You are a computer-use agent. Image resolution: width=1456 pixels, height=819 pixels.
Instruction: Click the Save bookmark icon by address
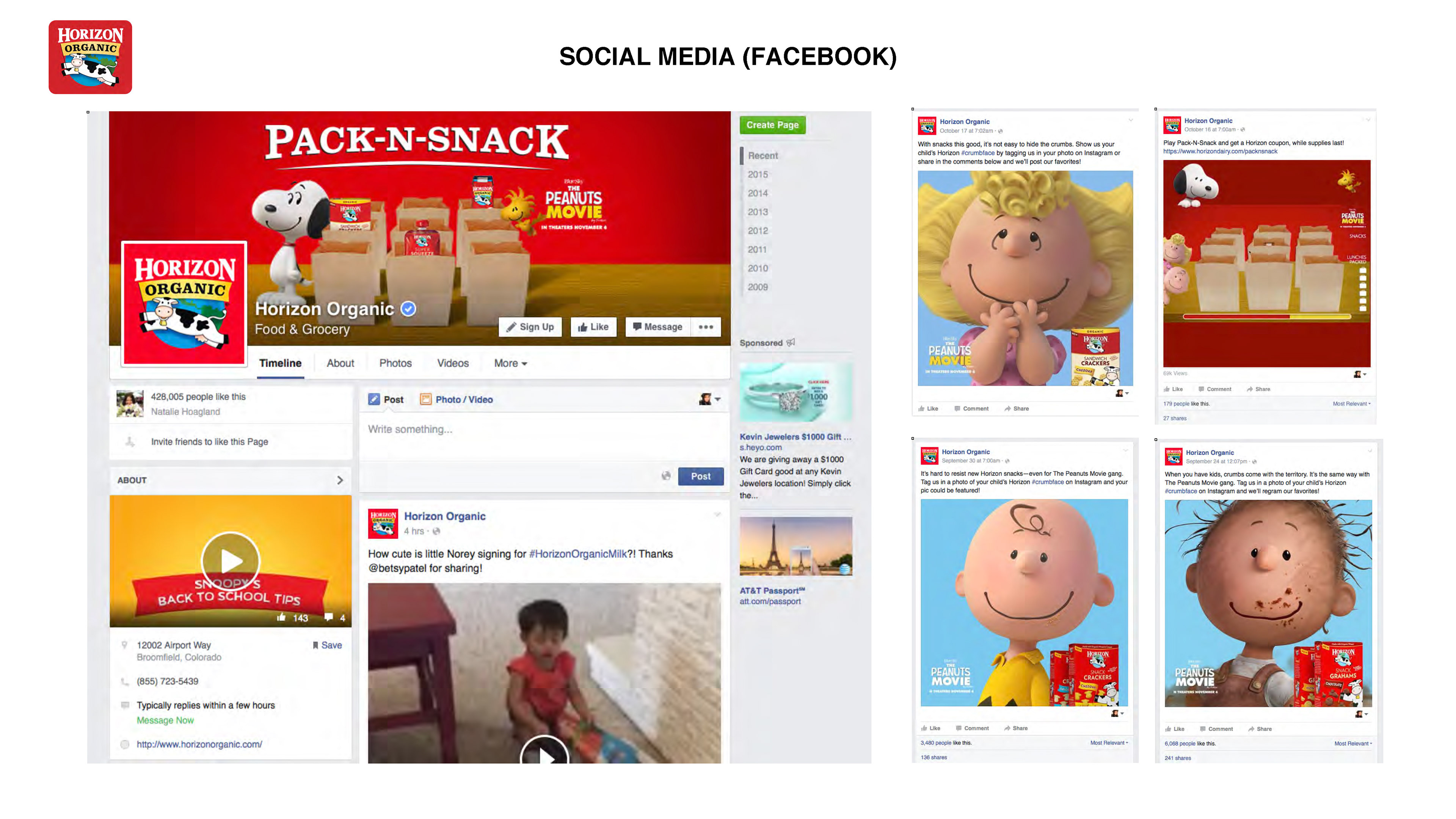click(315, 645)
